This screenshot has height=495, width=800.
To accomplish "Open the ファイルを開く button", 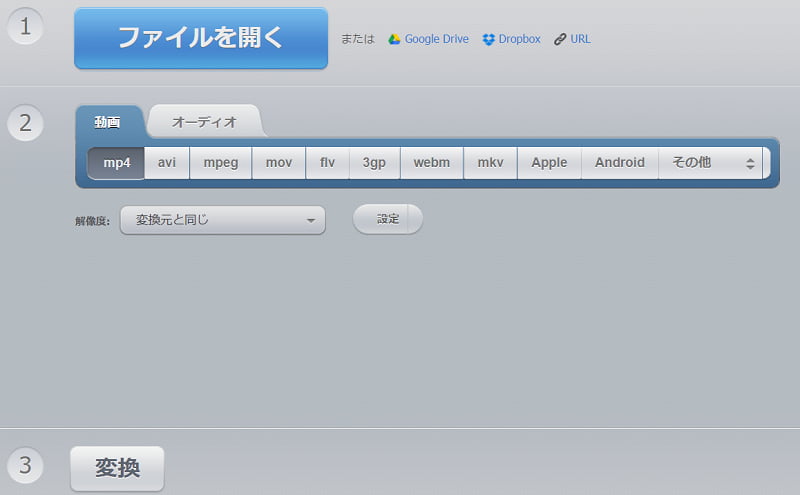I will 201,38.
